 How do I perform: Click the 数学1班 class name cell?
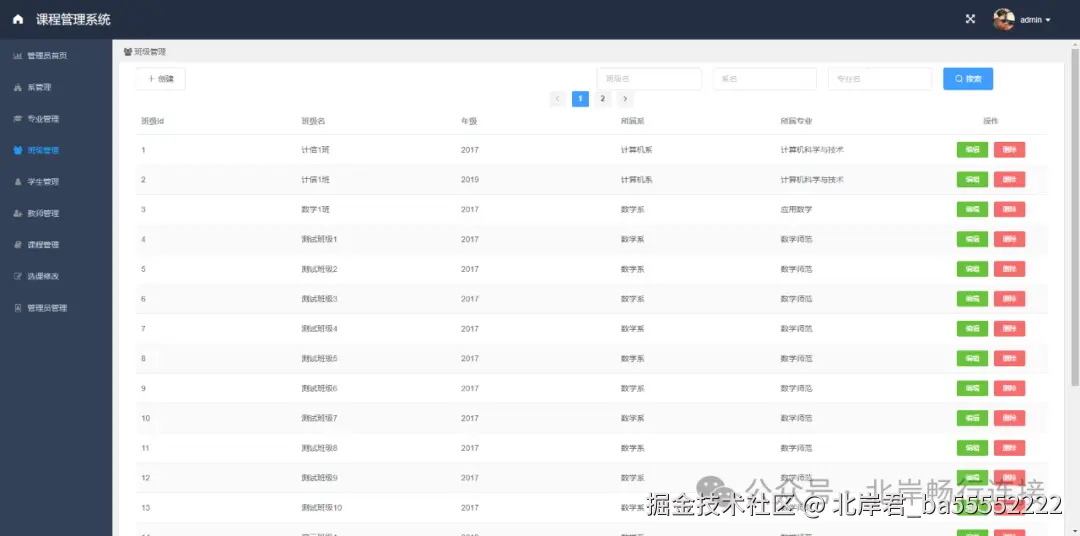pos(315,209)
